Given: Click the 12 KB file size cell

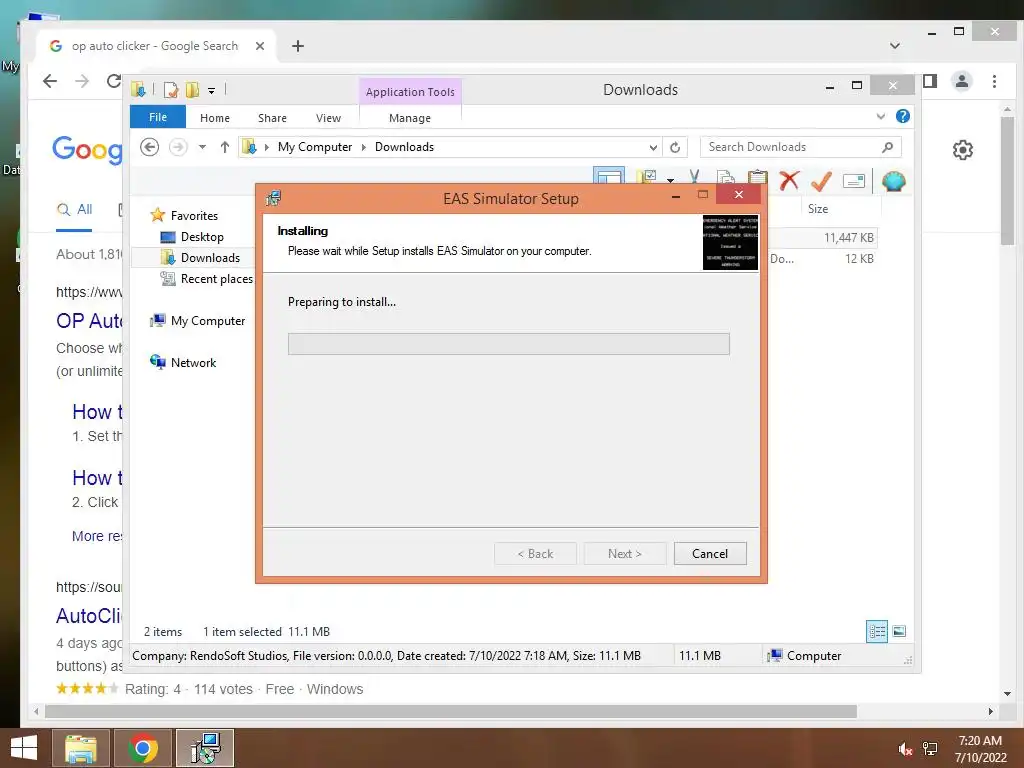Looking at the screenshot, I should [859, 259].
